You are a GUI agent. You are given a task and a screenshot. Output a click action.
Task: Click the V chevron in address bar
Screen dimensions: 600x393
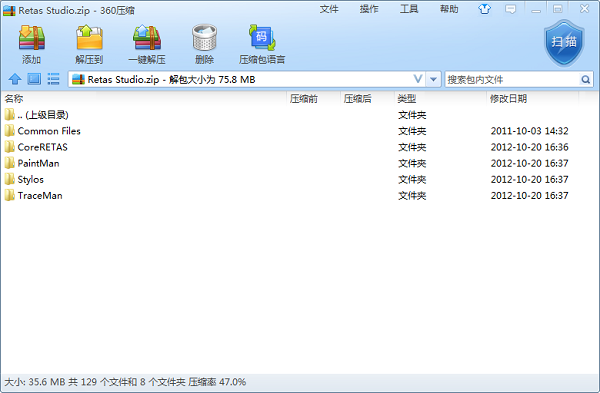(x=418, y=79)
